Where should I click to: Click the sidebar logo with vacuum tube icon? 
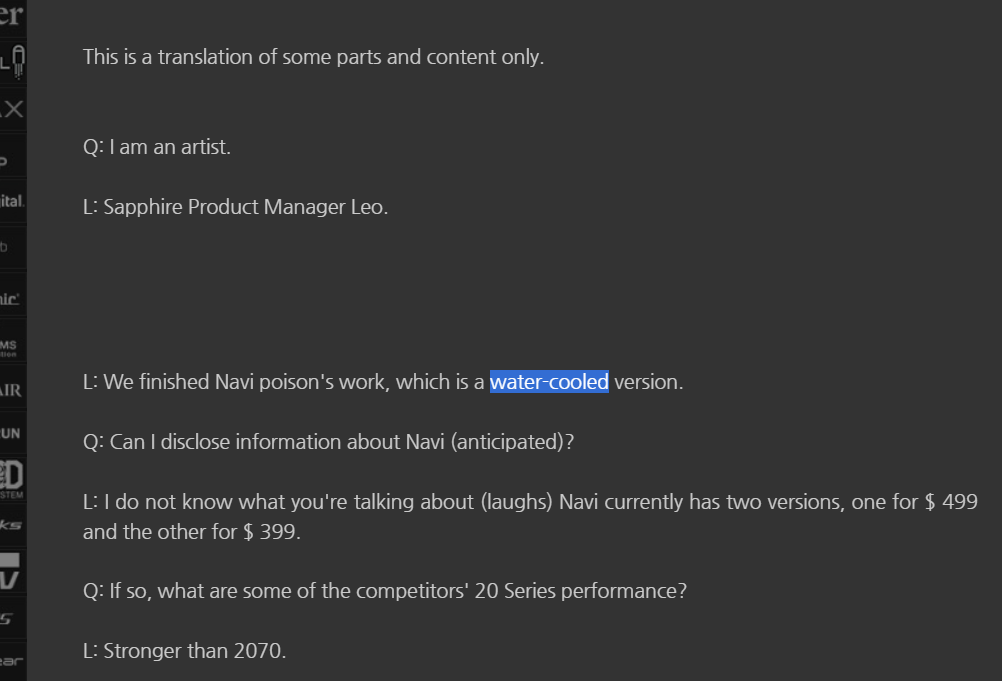(x=12, y=62)
